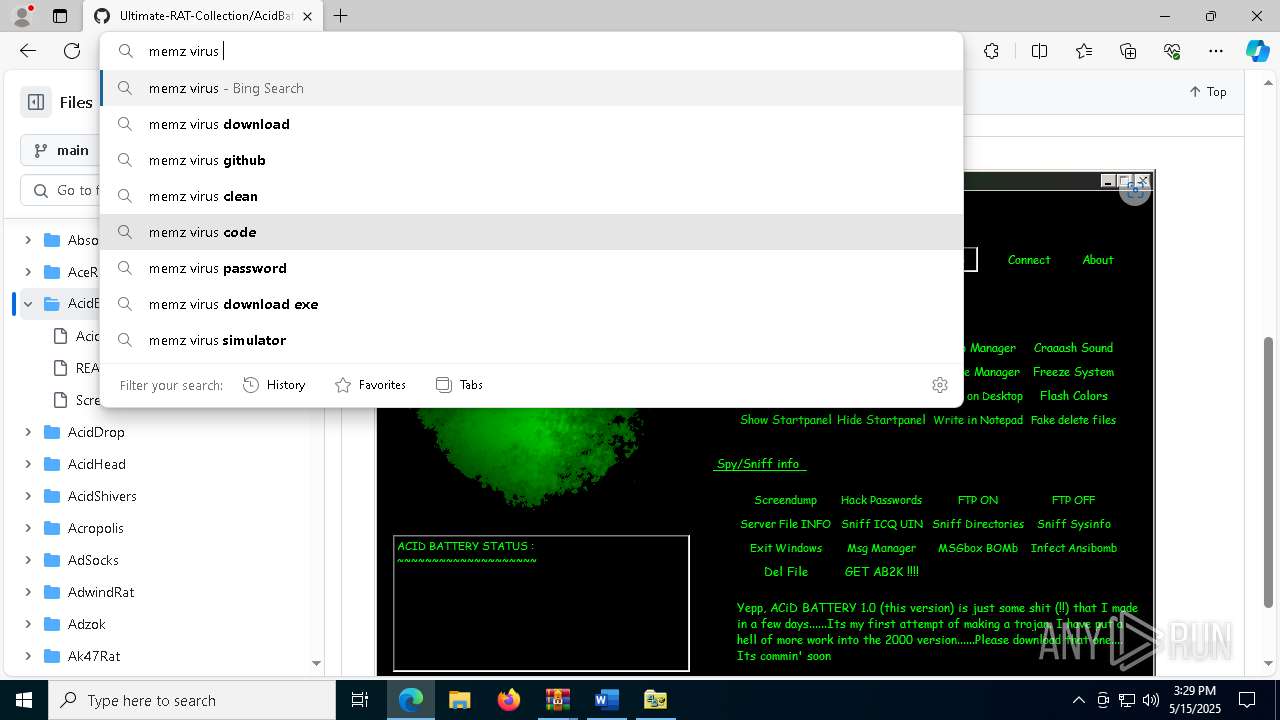Click Connect in the AcidBattery screenshot
Viewport: 1280px width, 720px height.
tap(1029, 260)
